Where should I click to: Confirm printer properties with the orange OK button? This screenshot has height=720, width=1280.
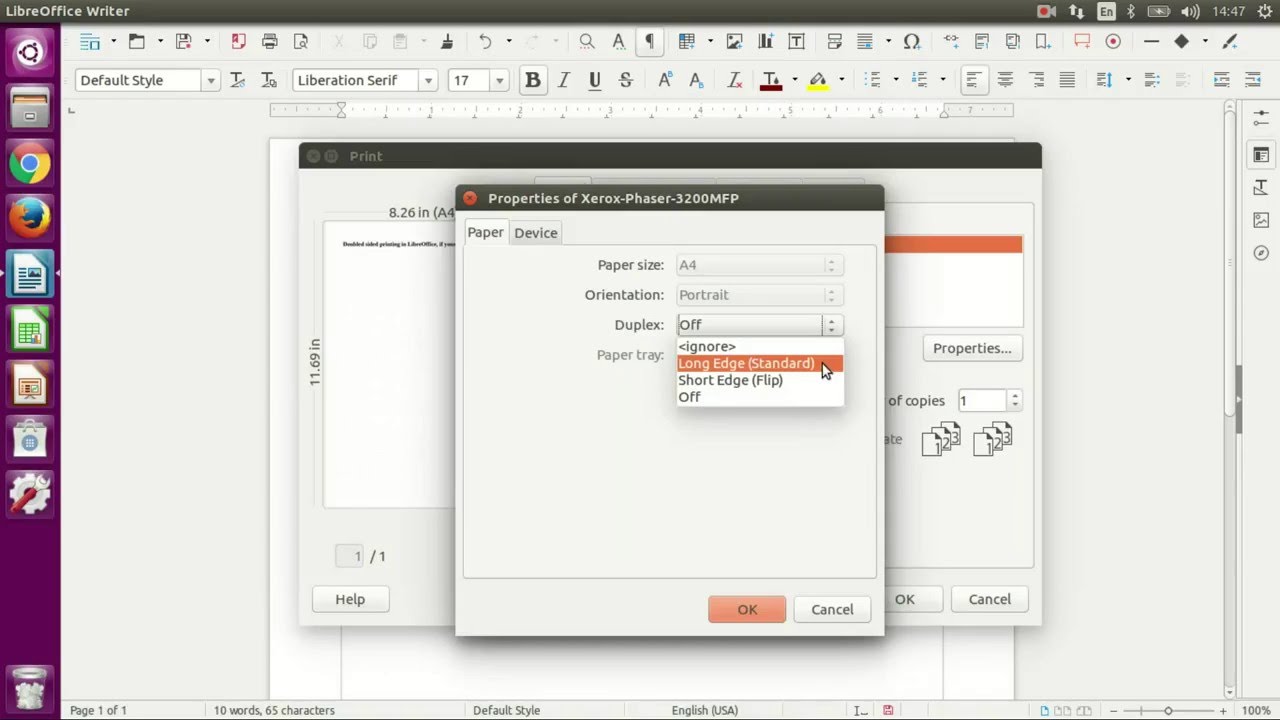(x=747, y=609)
